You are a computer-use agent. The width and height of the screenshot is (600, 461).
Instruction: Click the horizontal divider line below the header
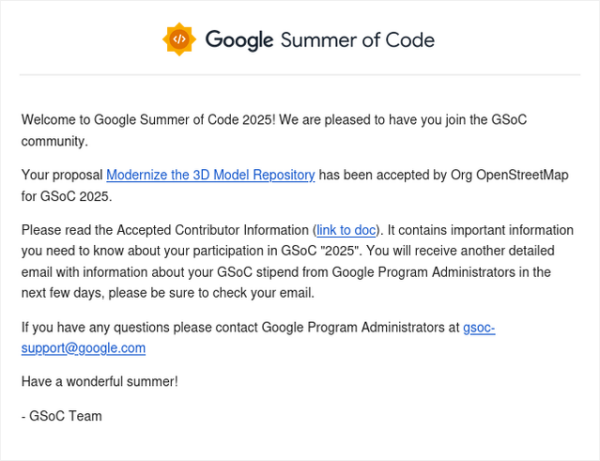[300, 75]
